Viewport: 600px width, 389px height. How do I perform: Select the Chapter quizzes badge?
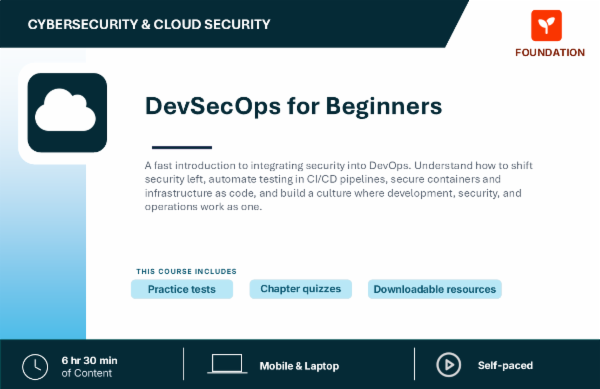point(301,289)
